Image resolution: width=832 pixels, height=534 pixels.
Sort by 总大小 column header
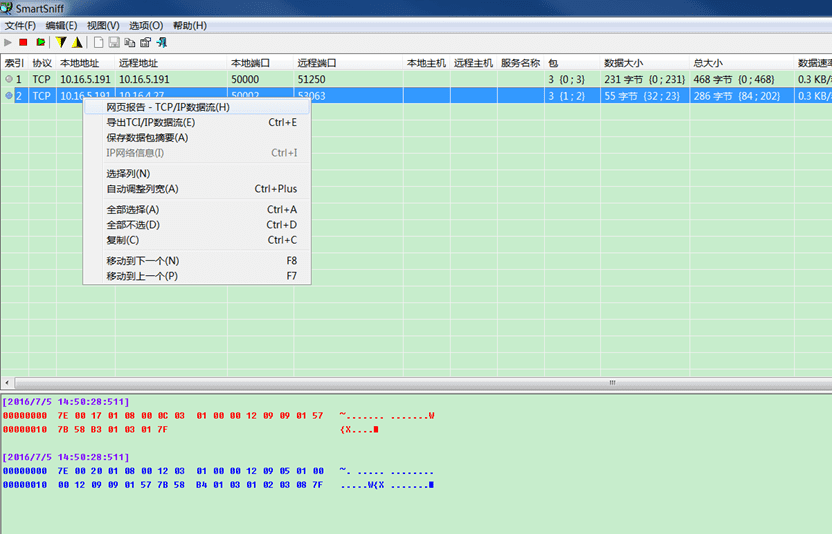tap(742, 63)
